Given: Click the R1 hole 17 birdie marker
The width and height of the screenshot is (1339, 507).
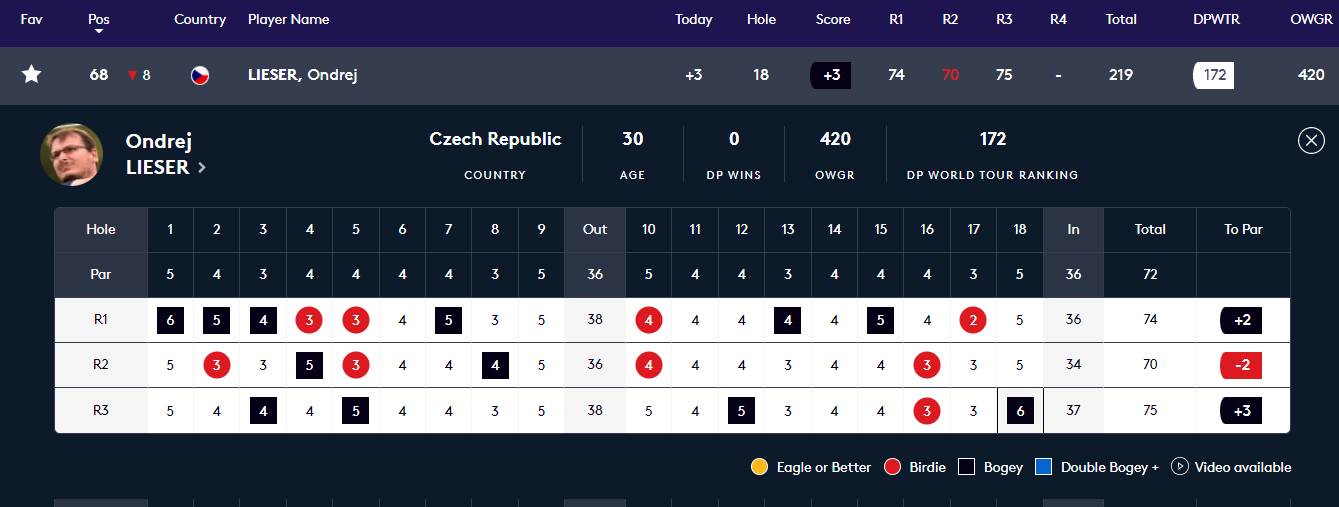Looking at the screenshot, I should point(973,321).
